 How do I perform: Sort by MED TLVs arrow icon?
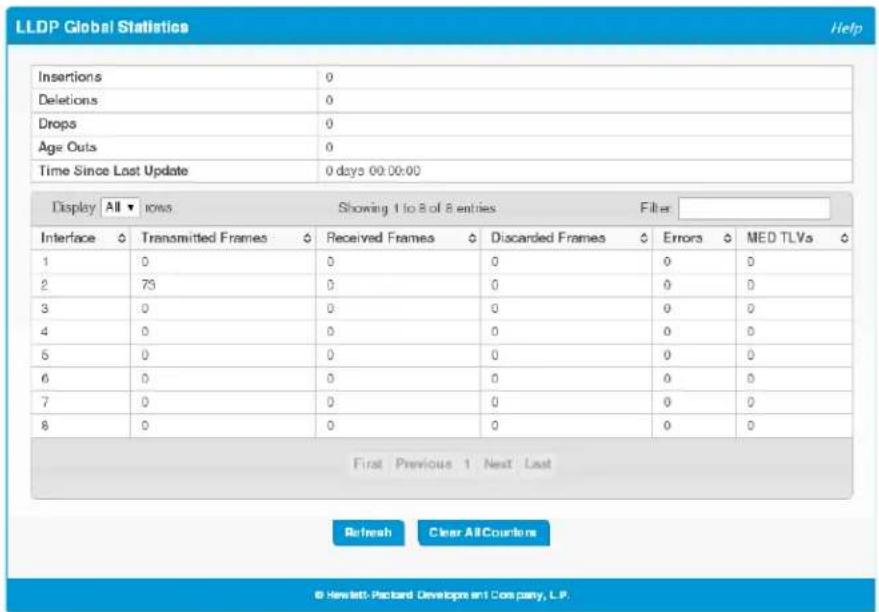tap(844, 238)
